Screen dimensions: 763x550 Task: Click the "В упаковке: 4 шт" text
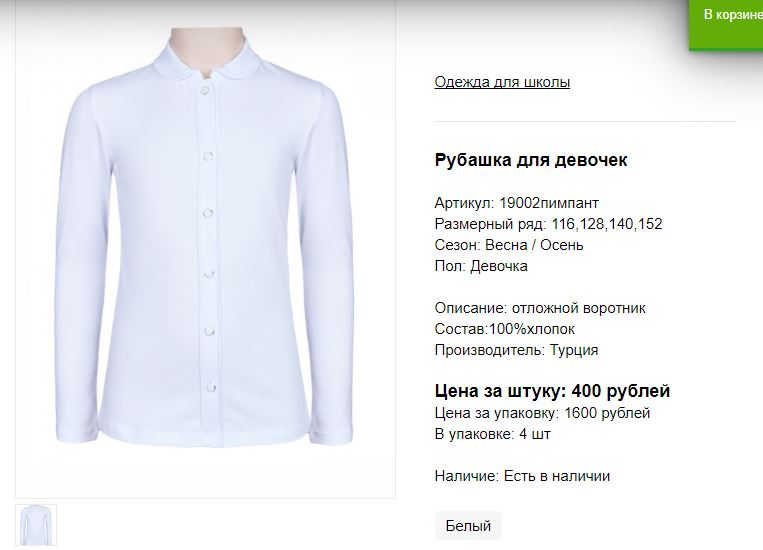(492, 434)
